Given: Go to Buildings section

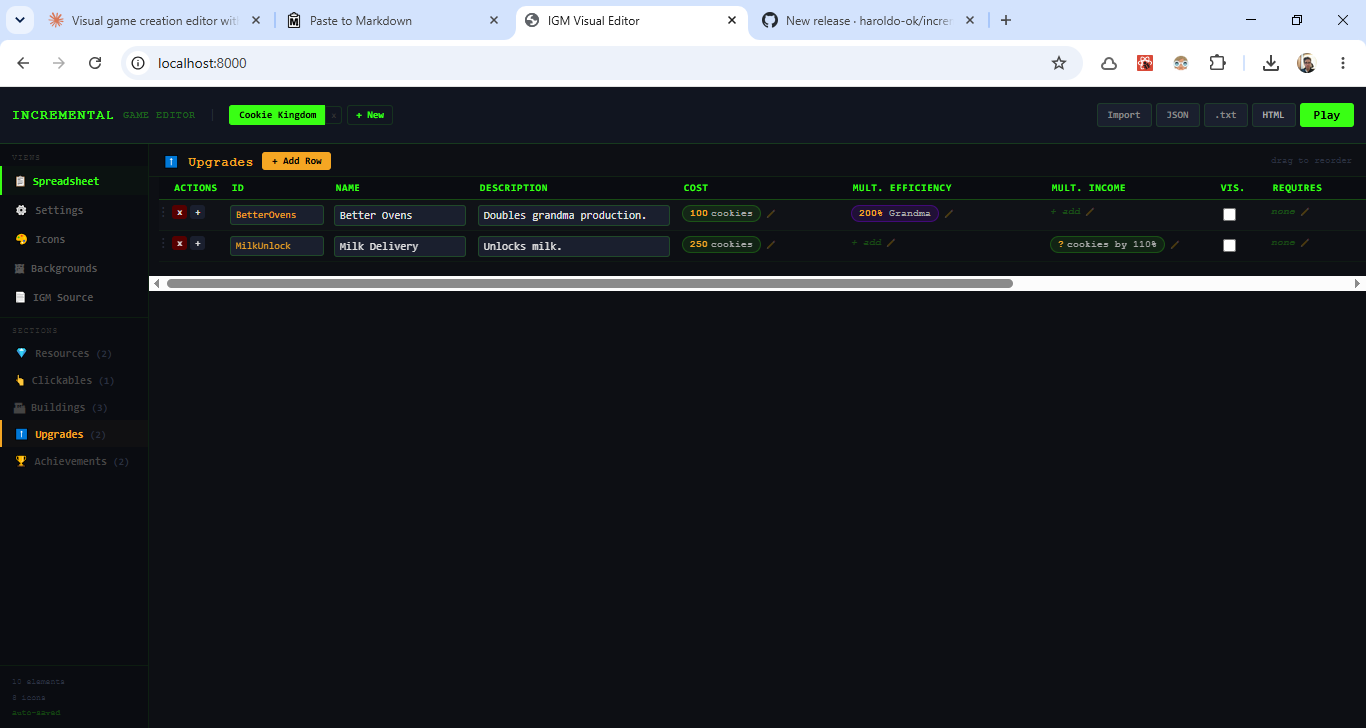Looking at the screenshot, I should (74, 407).
